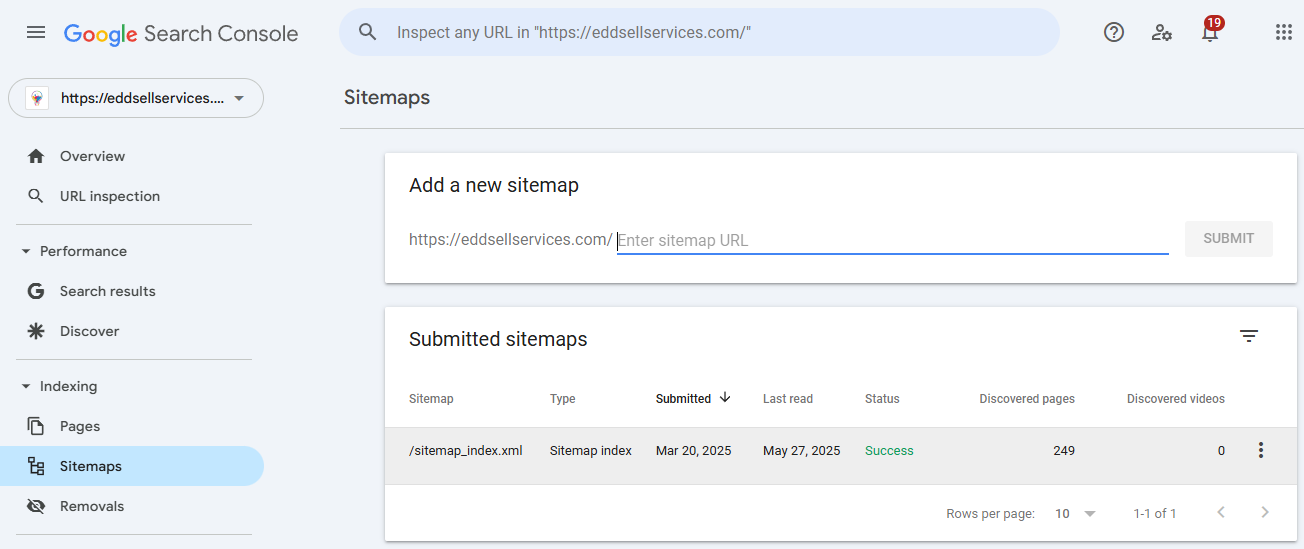Open the Help question mark icon
The height and width of the screenshot is (549, 1304).
pyautogui.click(x=1114, y=32)
